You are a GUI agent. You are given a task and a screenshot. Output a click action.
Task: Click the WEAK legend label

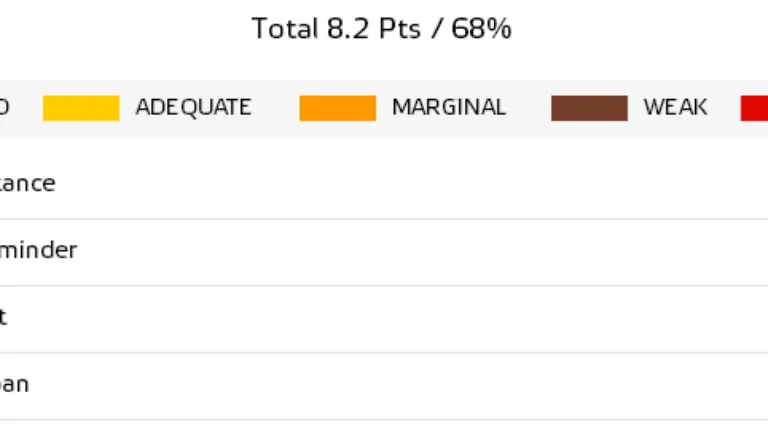[675, 108]
